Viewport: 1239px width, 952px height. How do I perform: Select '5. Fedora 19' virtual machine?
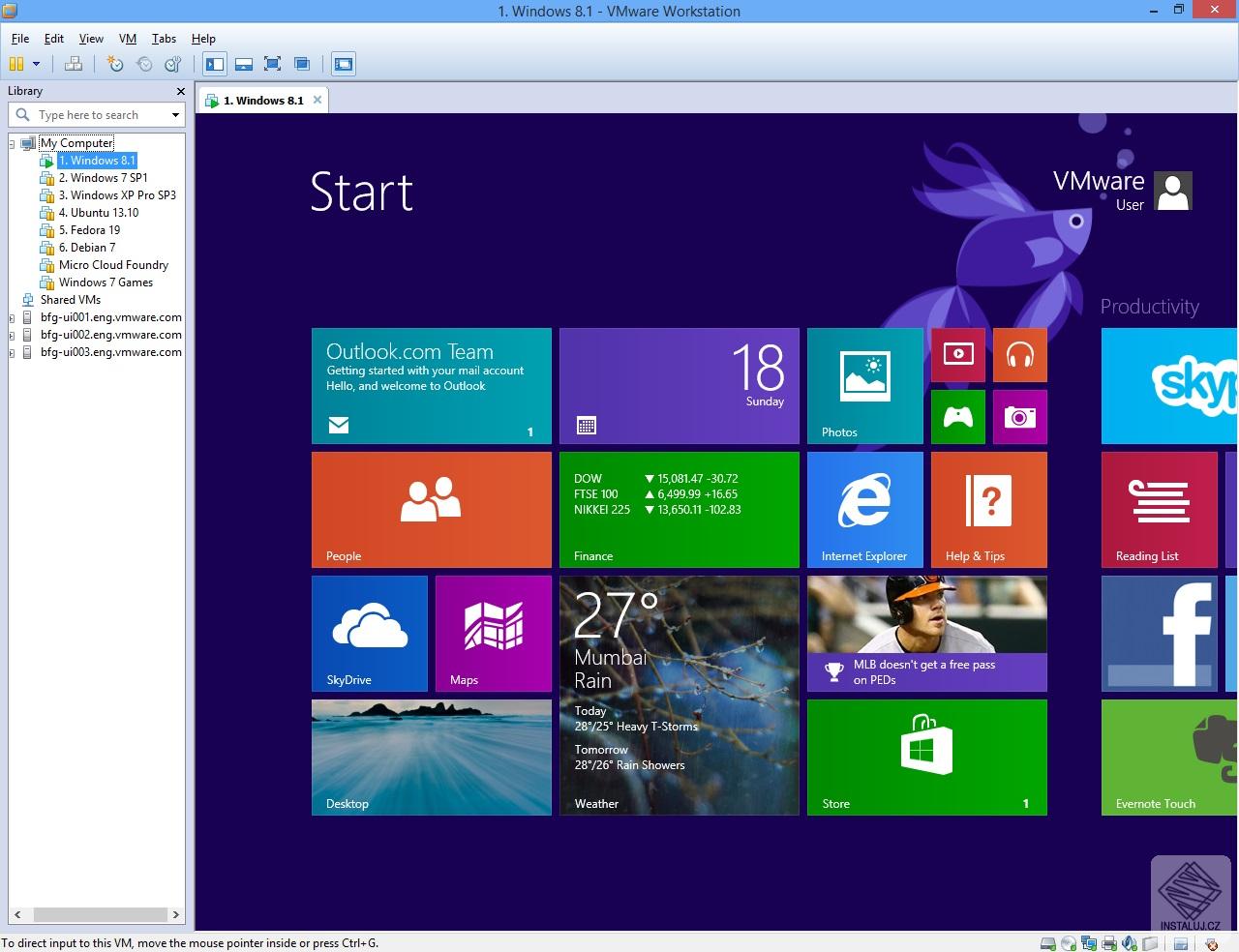(x=89, y=230)
